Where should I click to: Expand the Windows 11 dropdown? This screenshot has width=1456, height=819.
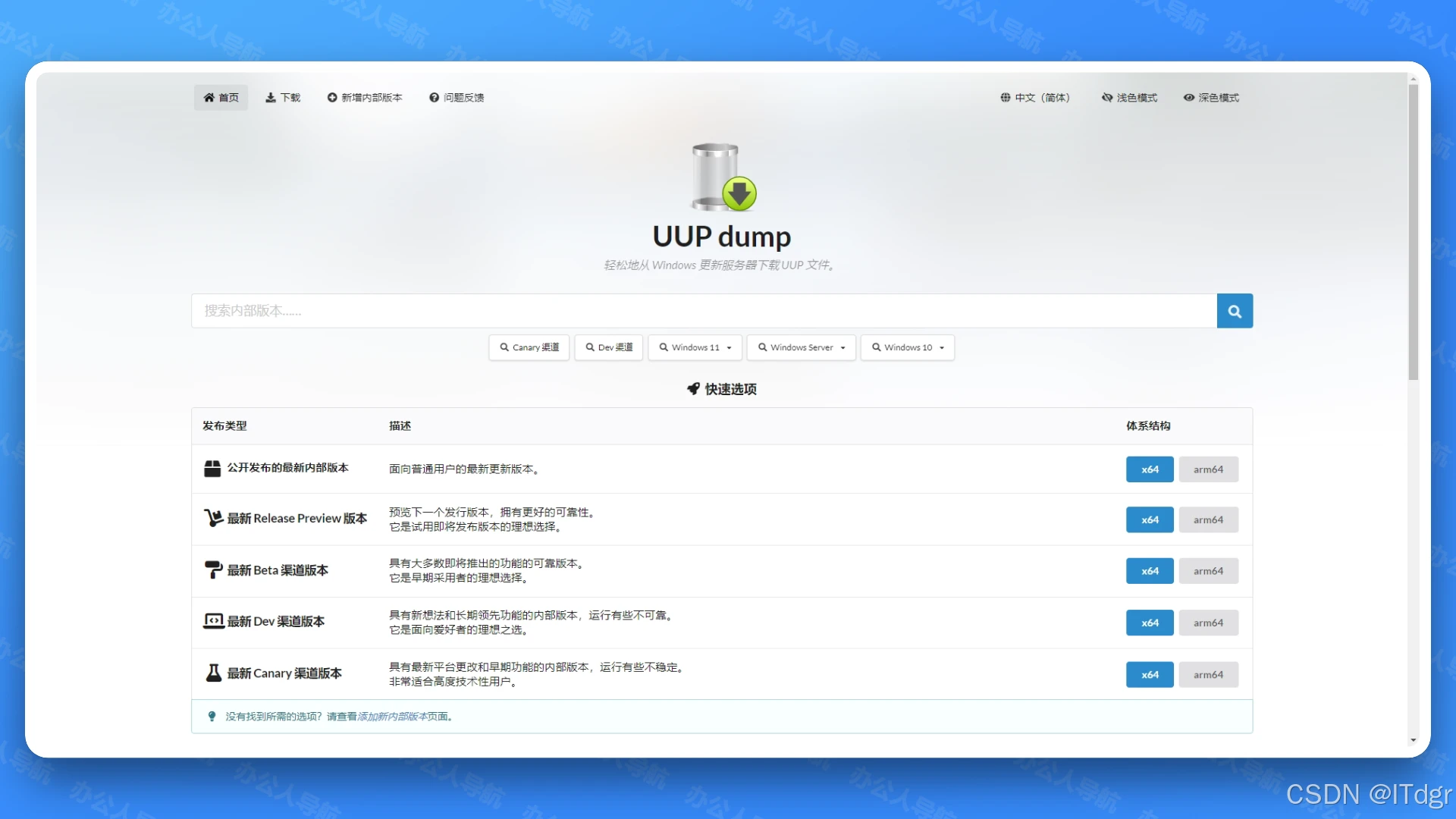point(695,347)
